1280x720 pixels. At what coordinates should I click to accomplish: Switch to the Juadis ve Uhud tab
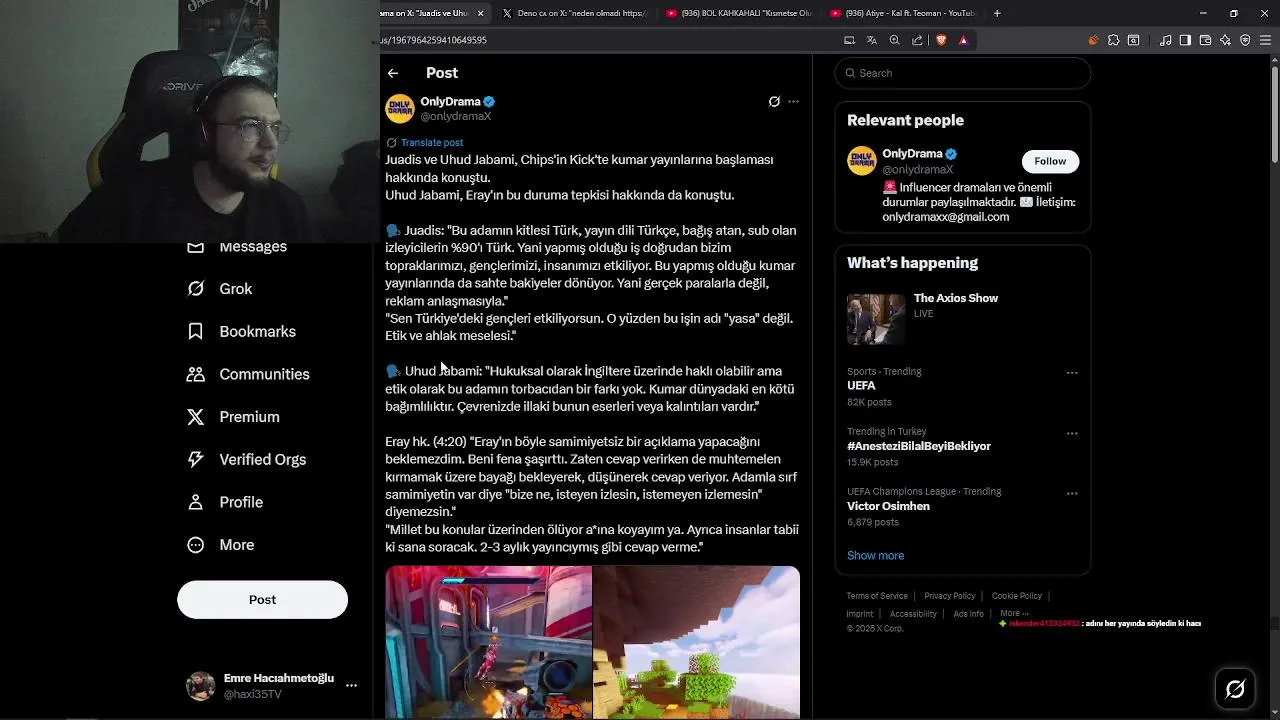[x=425, y=13]
